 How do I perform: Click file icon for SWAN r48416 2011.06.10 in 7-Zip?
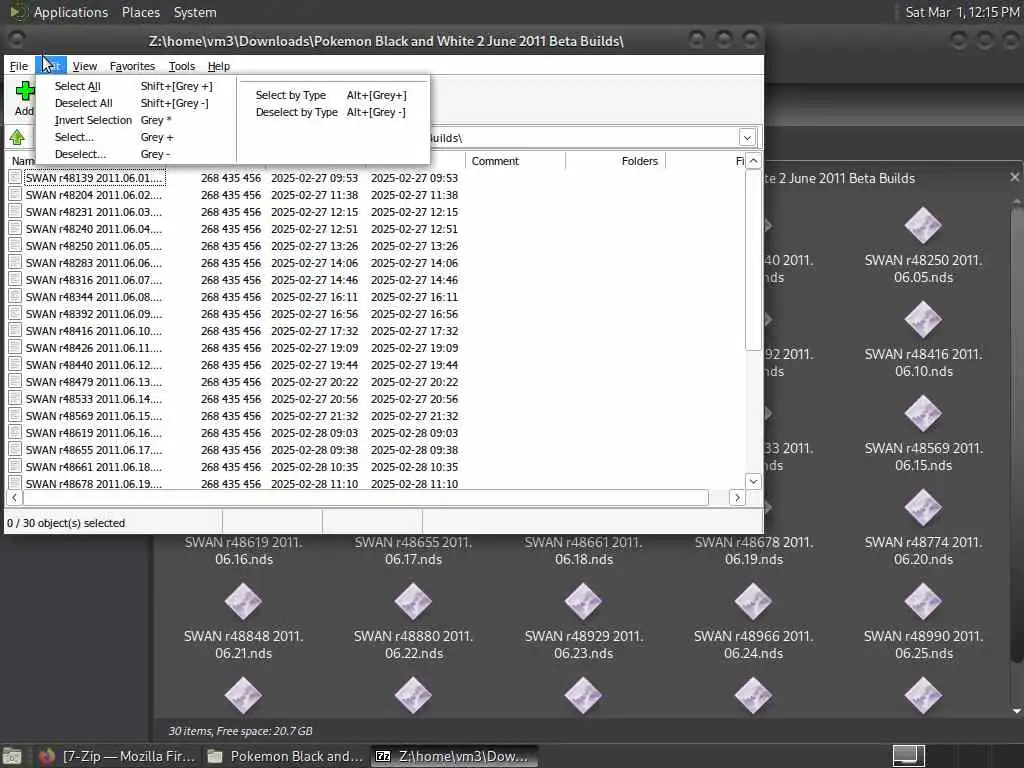(15, 330)
